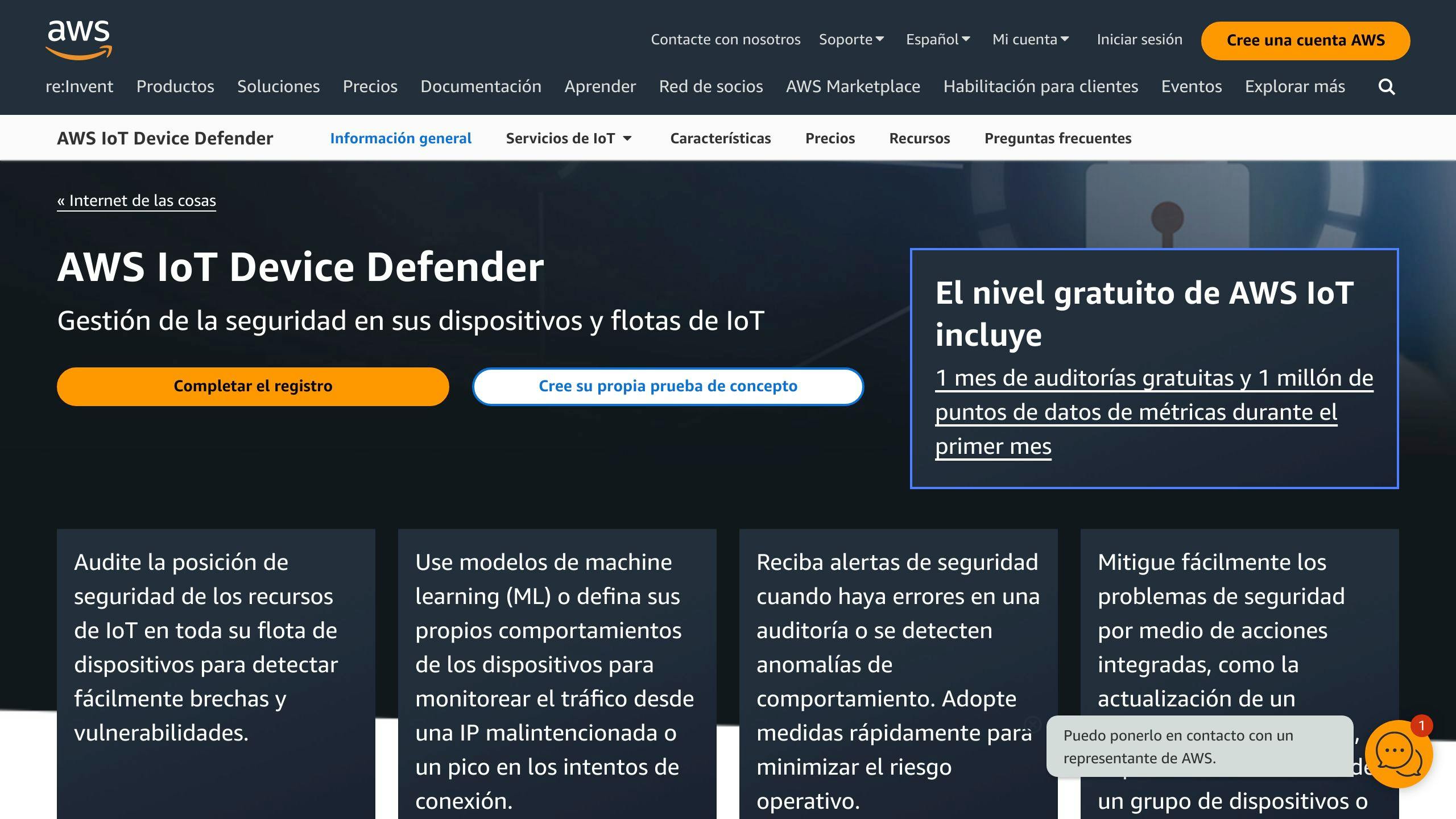Viewport: 1456px width, 819px height.
Task: Click chat message 'Puedo ponerlo en contacto'
Action: (1199, 746)
